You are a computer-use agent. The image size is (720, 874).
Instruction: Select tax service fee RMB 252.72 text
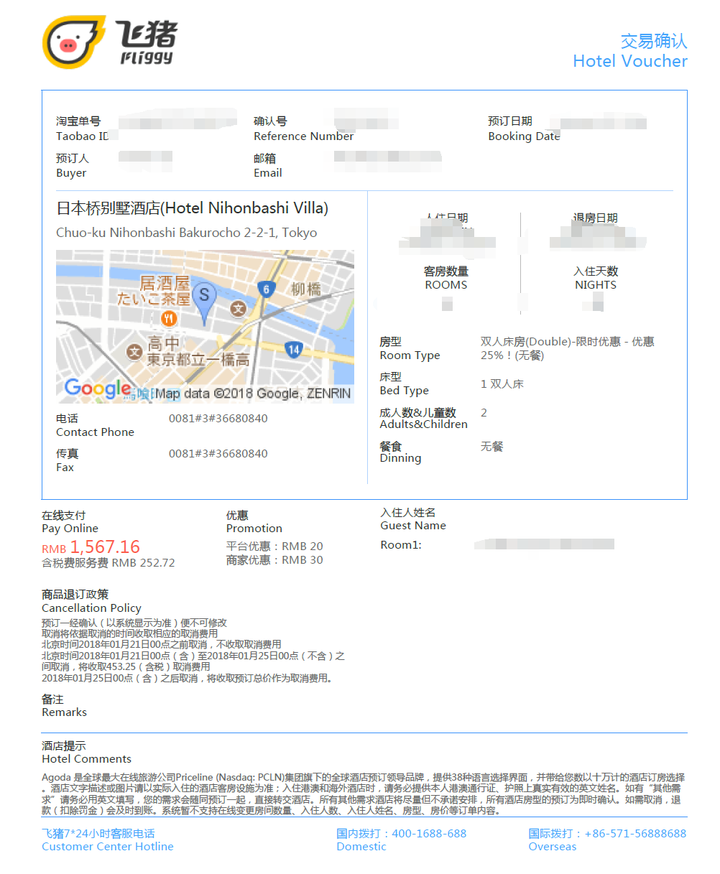pos(108,563)
